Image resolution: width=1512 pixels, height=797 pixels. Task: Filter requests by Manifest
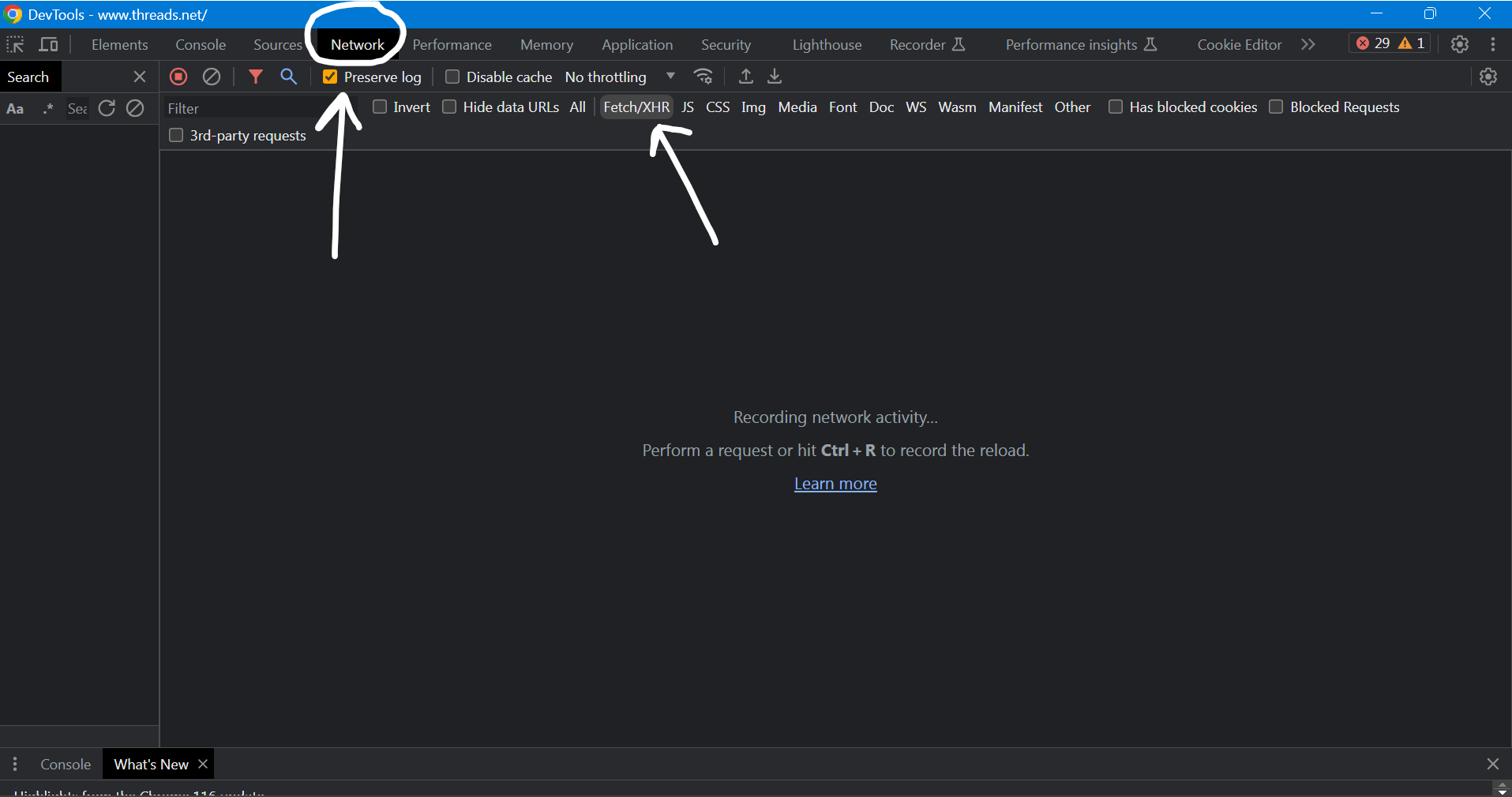tap(1015, 107)
